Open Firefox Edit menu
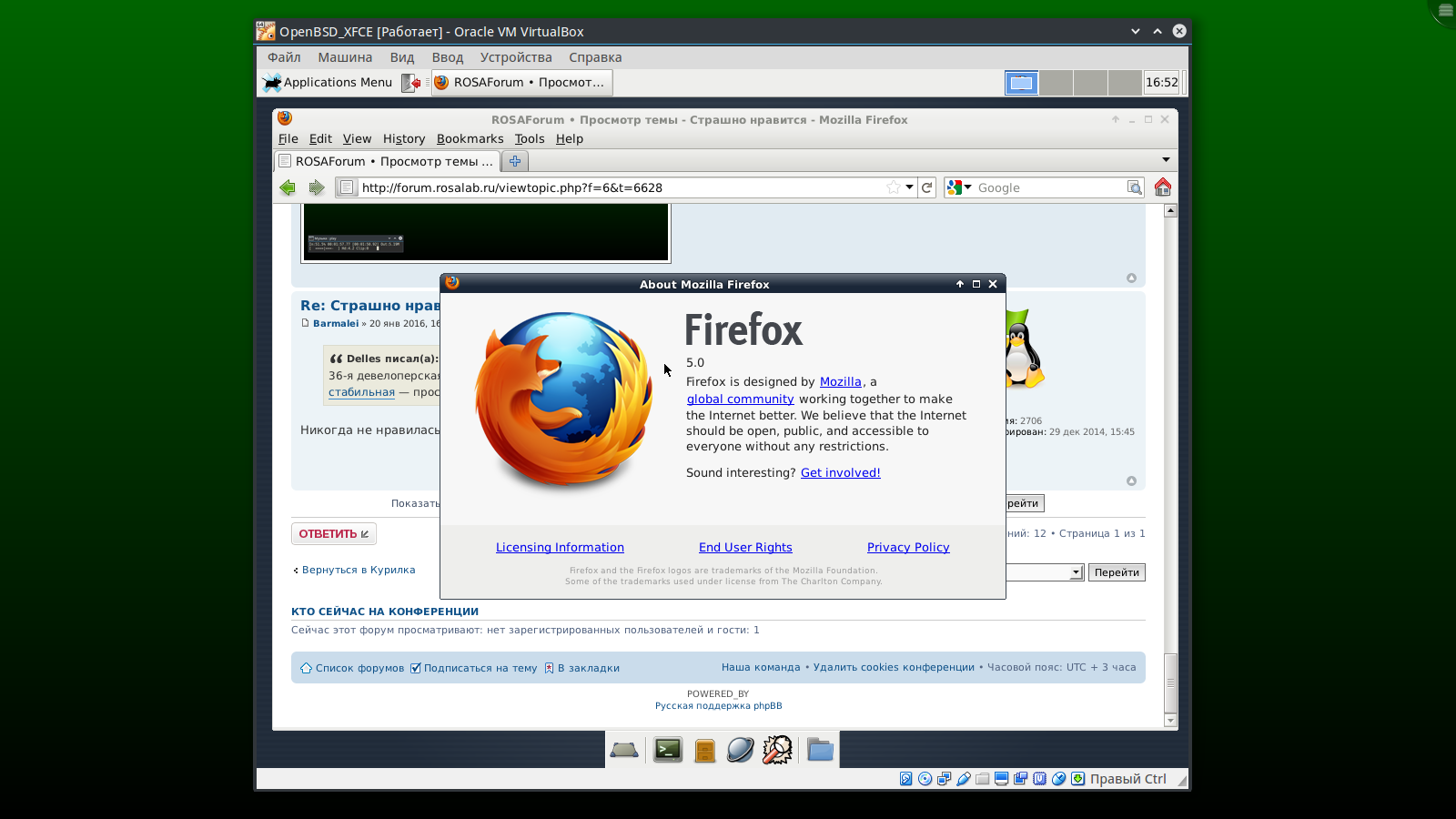Viewport: 1456px width, 819px height. click(x=320, y=139)
